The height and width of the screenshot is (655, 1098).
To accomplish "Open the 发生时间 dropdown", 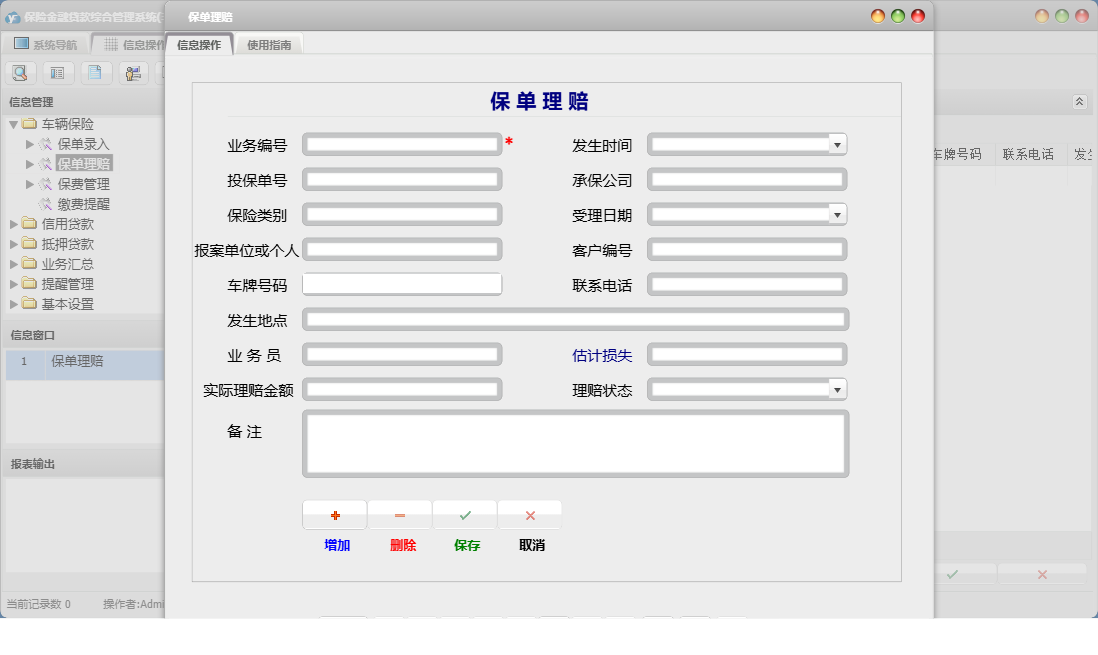I will pos(837,144).
